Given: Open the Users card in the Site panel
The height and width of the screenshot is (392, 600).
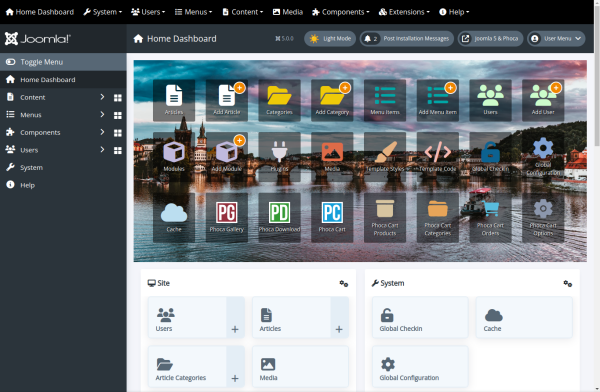Looking at the screenshot, I should (x=187, y=317).
